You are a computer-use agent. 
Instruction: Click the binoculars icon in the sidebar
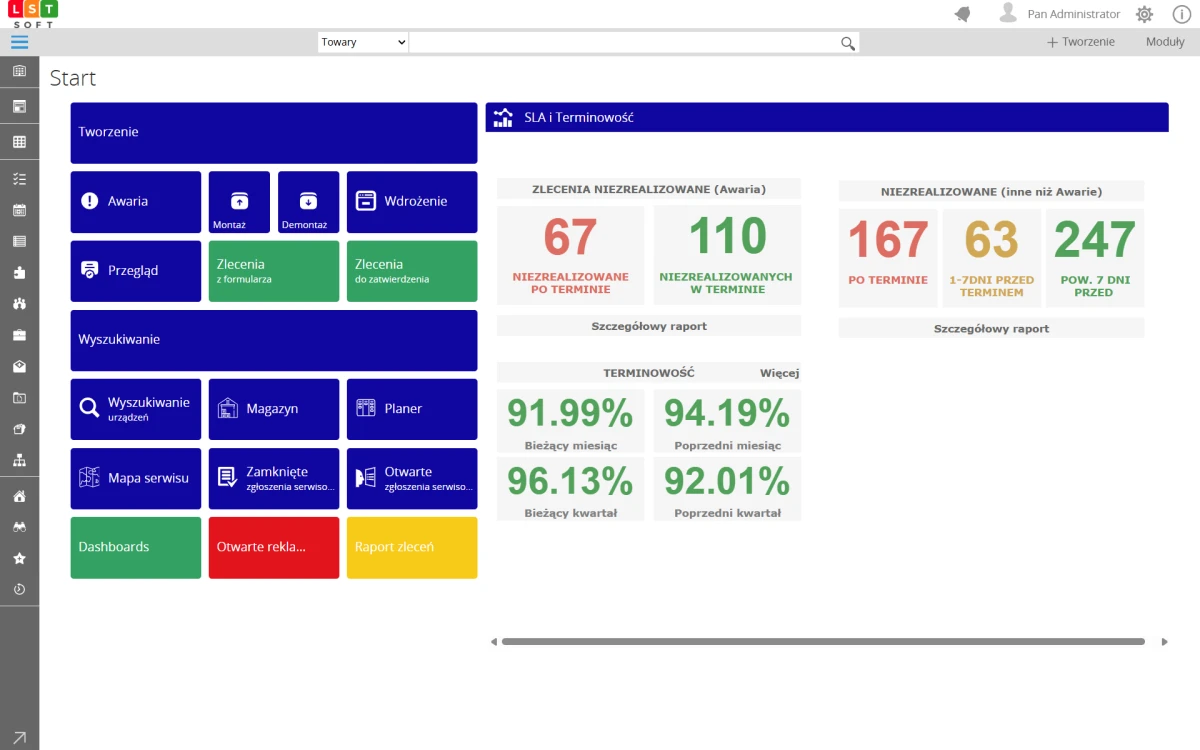coord(19,527)
